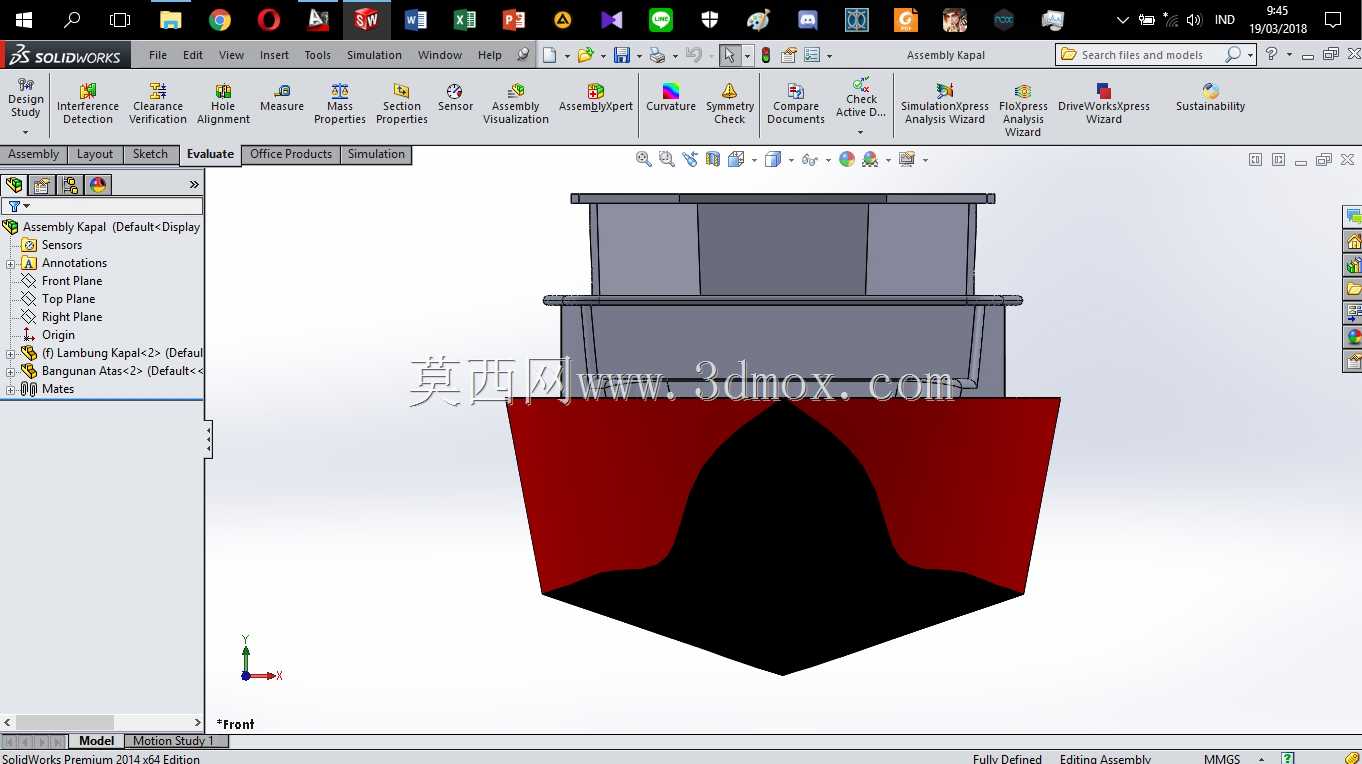Select Top Plane in the tree
The height and width of the screenshot is (764, 1362).
[x=68, y=299]
